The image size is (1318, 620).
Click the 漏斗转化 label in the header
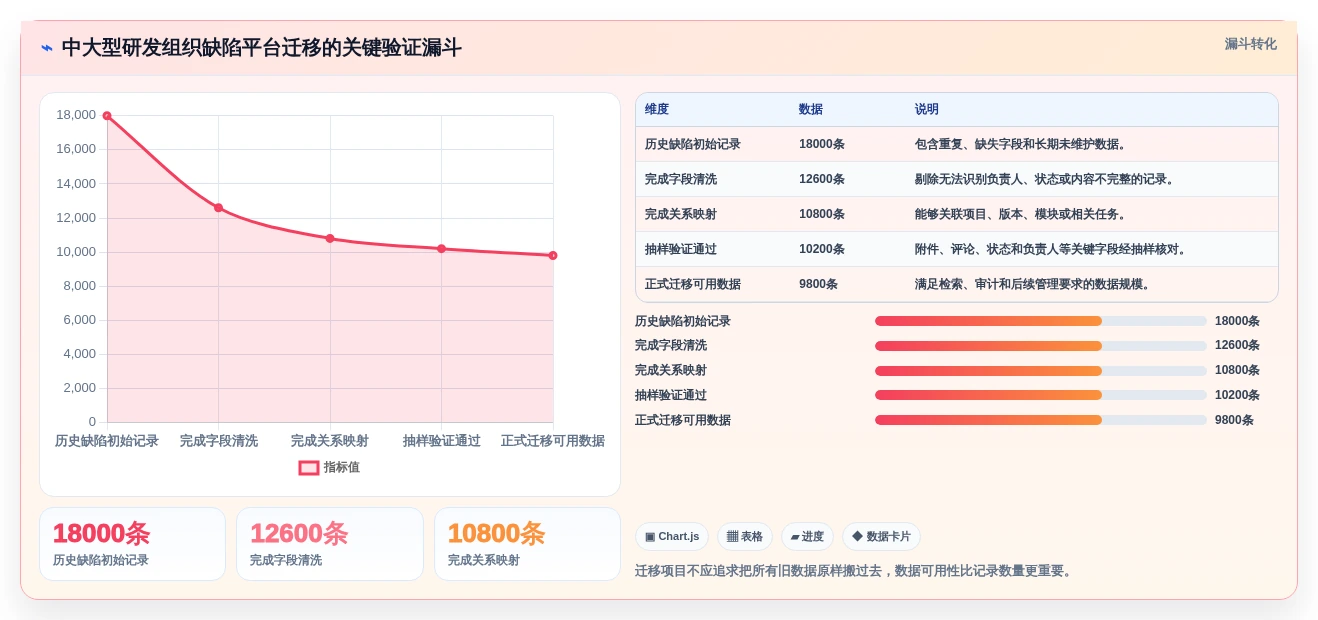tap(1250, 44)
